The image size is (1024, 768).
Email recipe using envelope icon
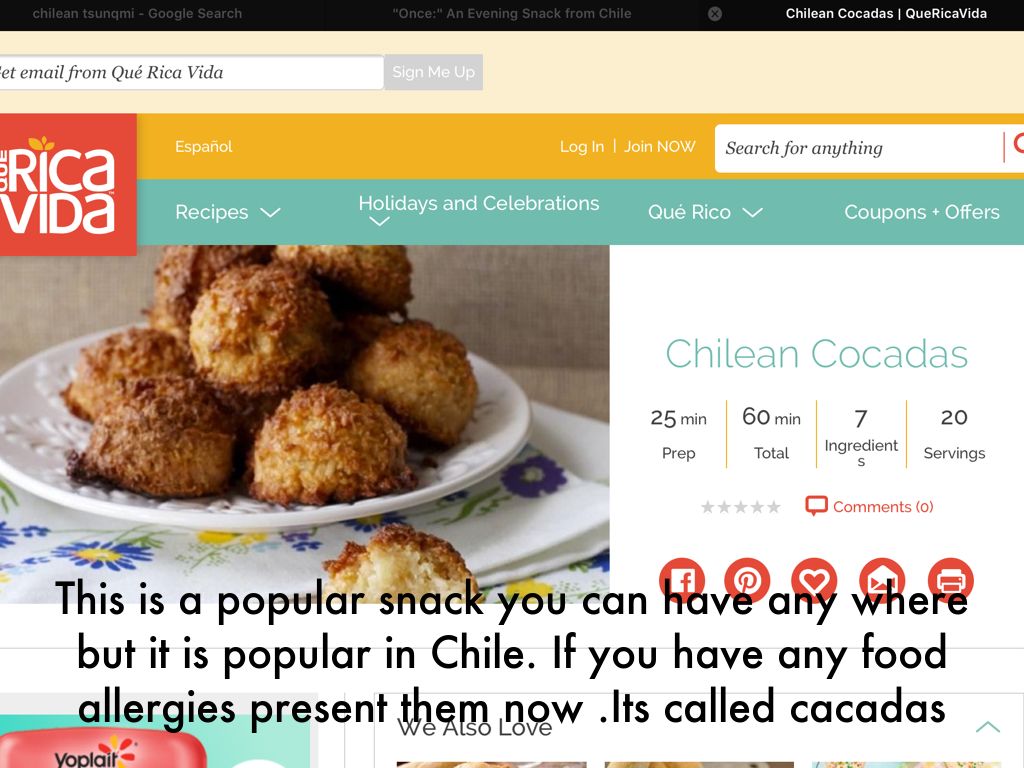882,580
